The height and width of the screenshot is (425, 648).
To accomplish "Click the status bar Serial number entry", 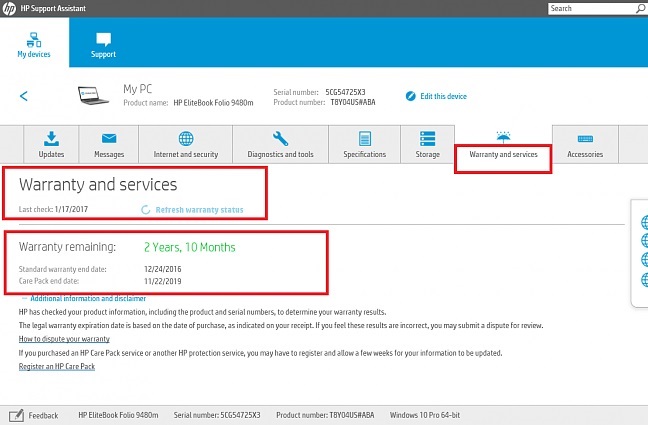I will [217, 415].
